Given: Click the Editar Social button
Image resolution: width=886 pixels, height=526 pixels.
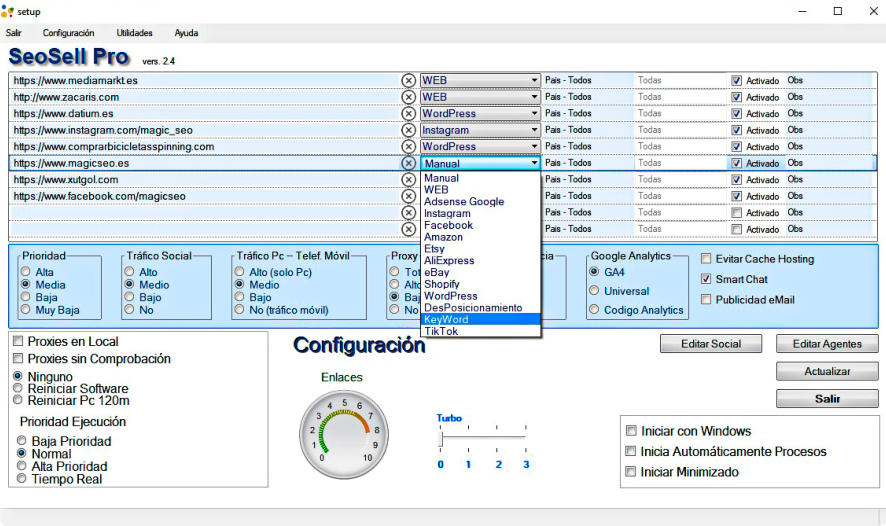Looking at the screenshot, I should [x=711, y=344].
